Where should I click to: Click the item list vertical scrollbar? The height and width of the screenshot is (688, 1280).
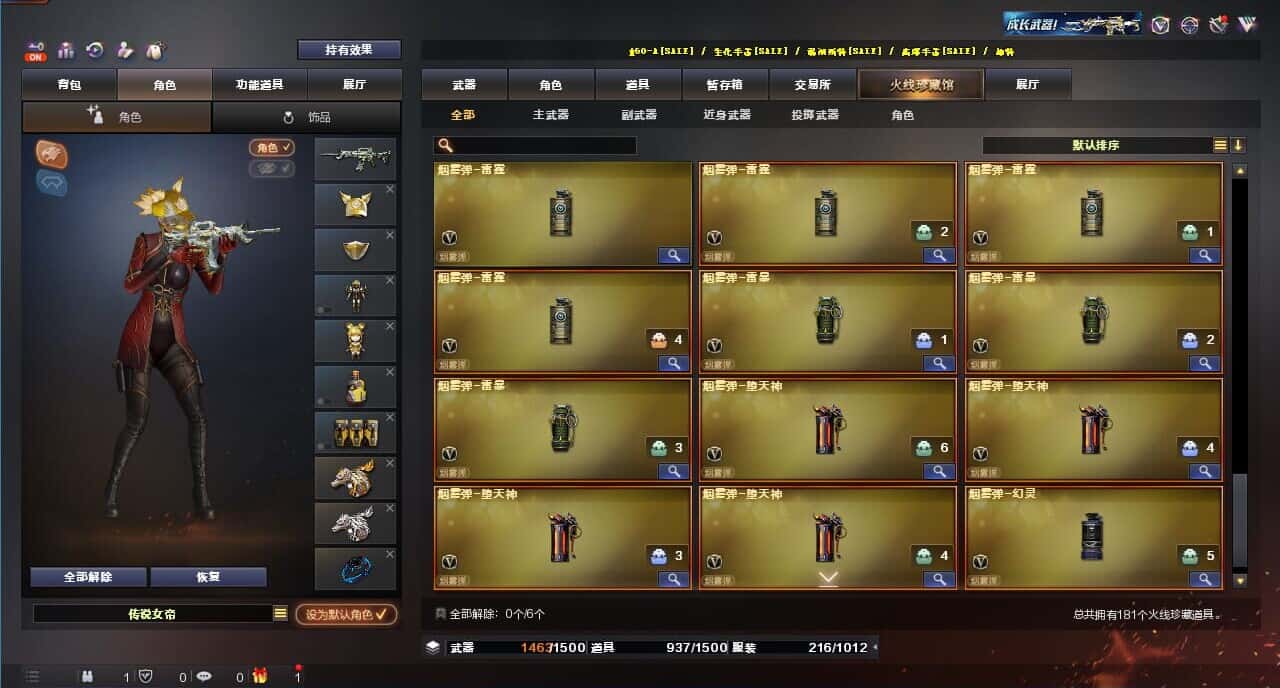1240,375
